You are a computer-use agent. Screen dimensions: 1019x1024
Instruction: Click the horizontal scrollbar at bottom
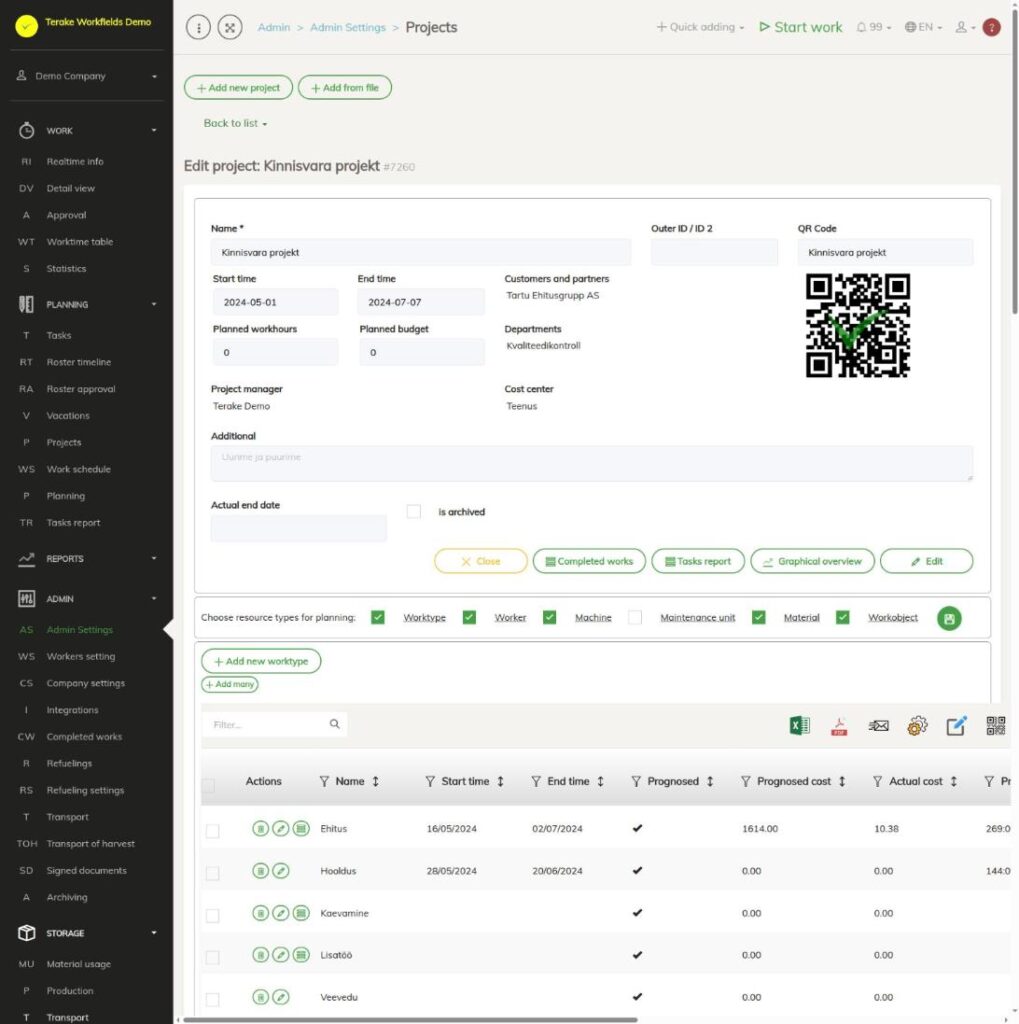(410, 1019)
